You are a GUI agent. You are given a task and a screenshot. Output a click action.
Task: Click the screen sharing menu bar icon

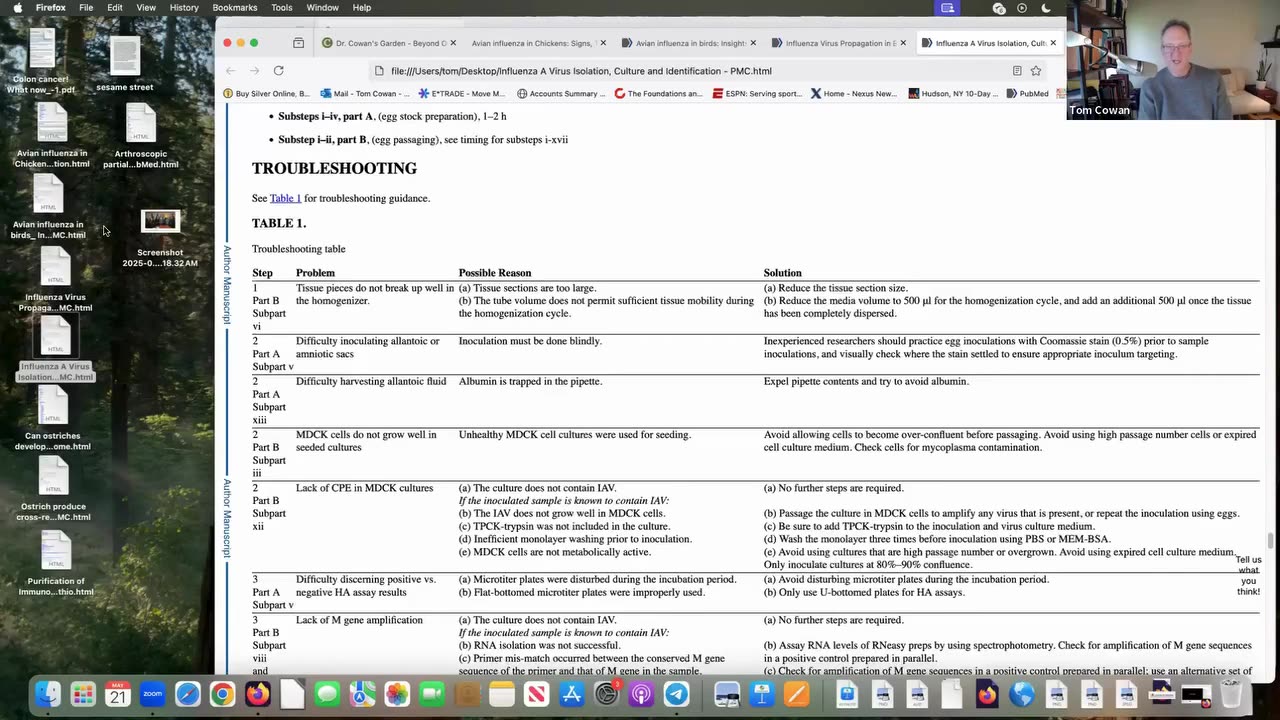point(947,8)
